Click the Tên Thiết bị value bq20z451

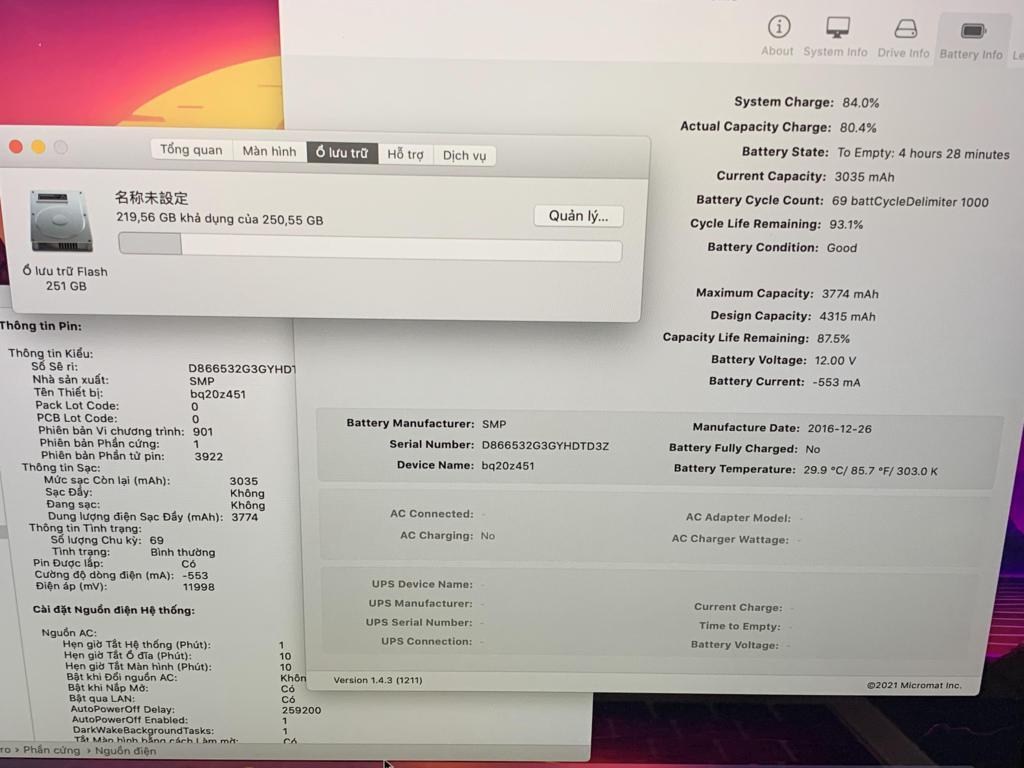pyautogui.click(x=218, y=394)
